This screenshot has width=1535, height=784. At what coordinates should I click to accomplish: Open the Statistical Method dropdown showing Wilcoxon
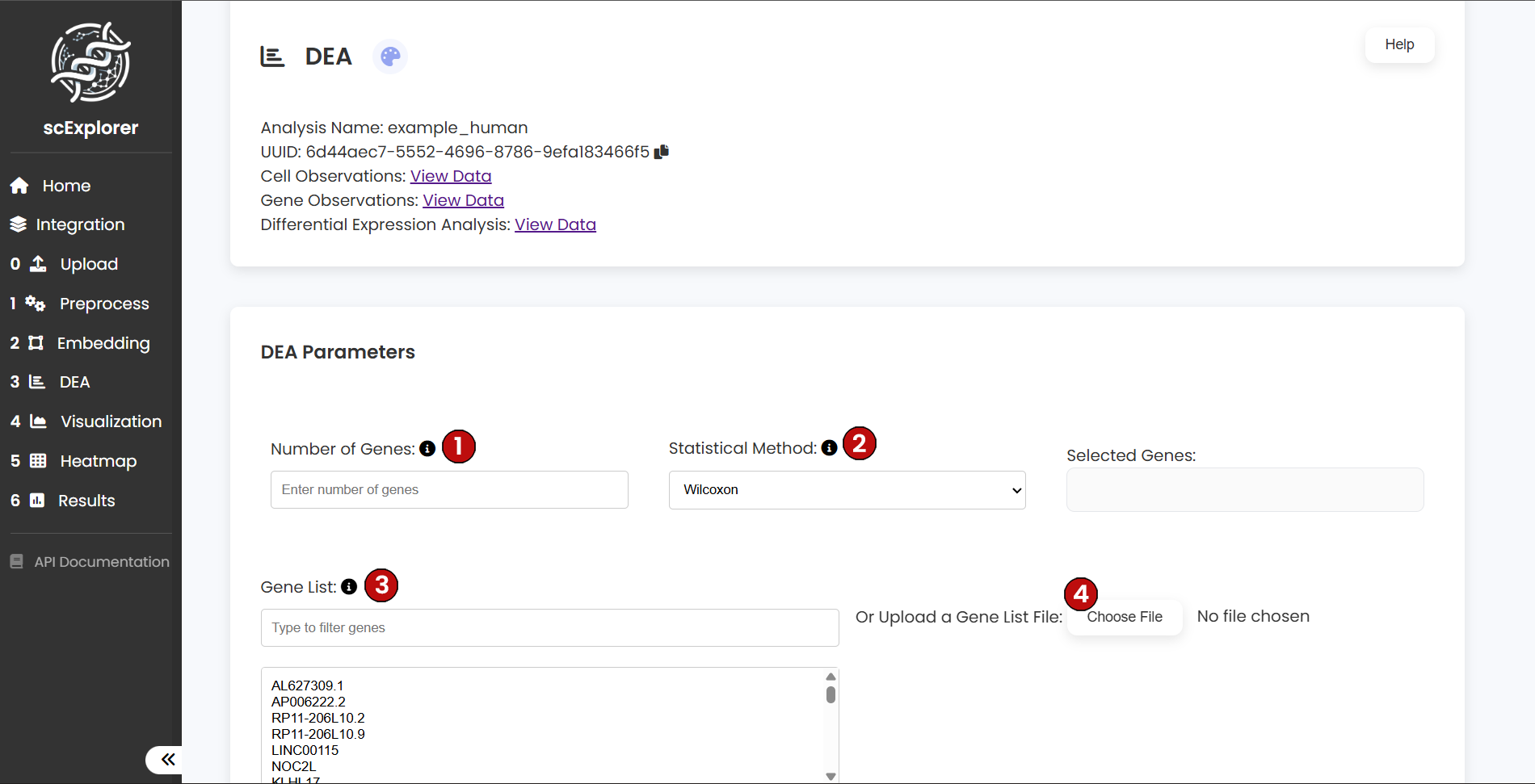pyautogui.click(x=847, y=489)
